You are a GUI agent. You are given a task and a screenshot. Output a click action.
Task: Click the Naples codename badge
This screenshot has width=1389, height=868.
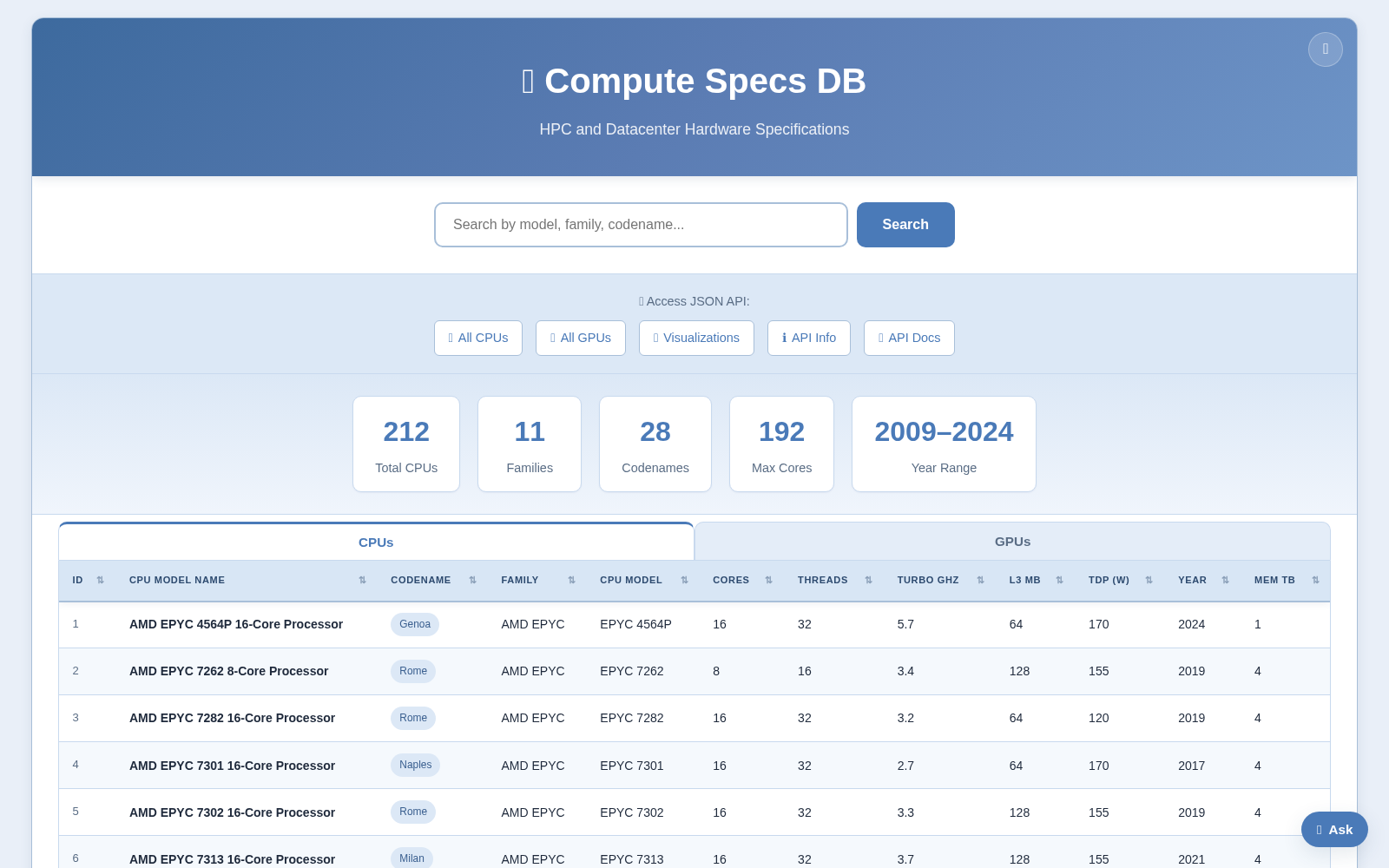(415, 765)
